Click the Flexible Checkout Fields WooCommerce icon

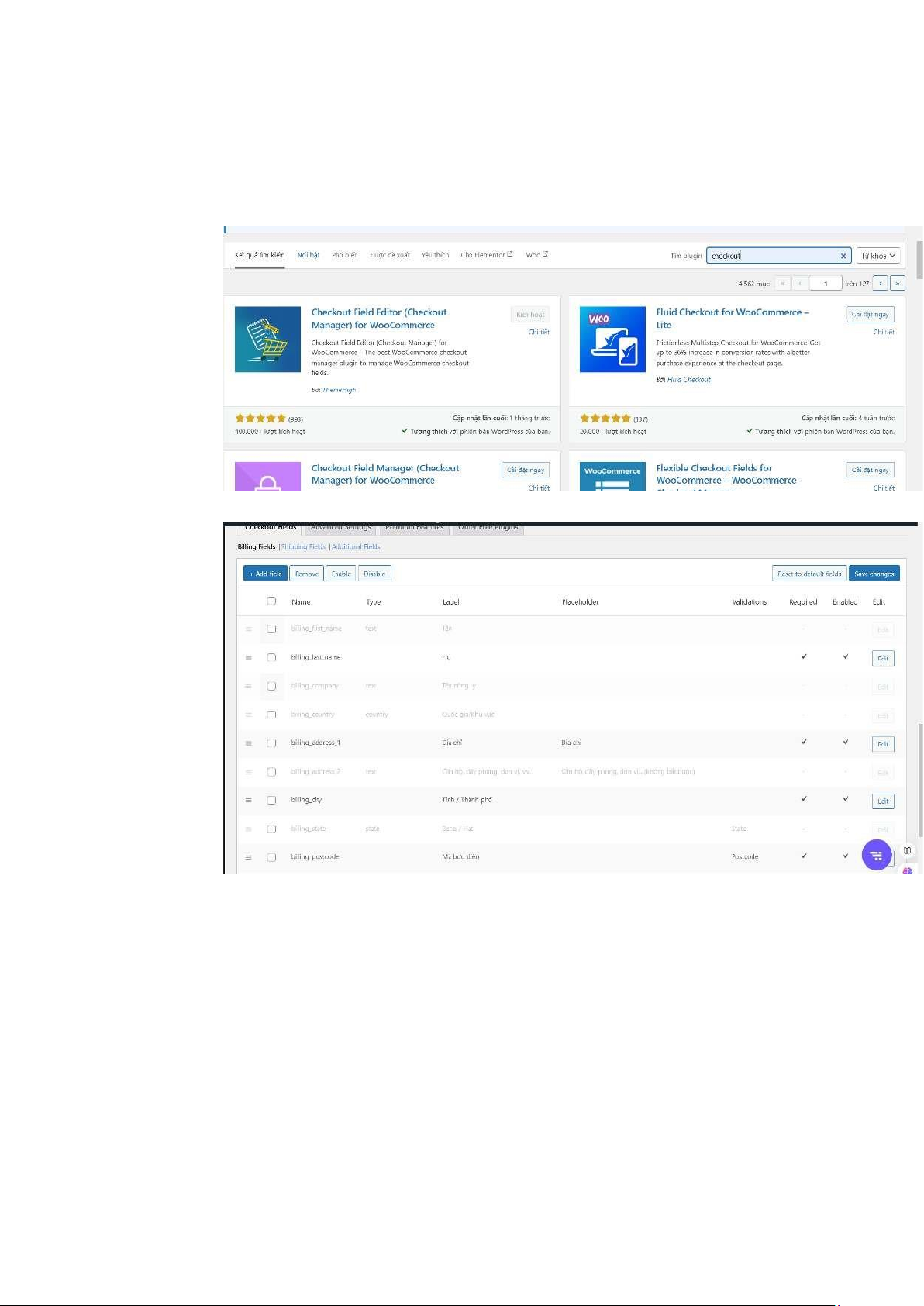pos(612,477)
